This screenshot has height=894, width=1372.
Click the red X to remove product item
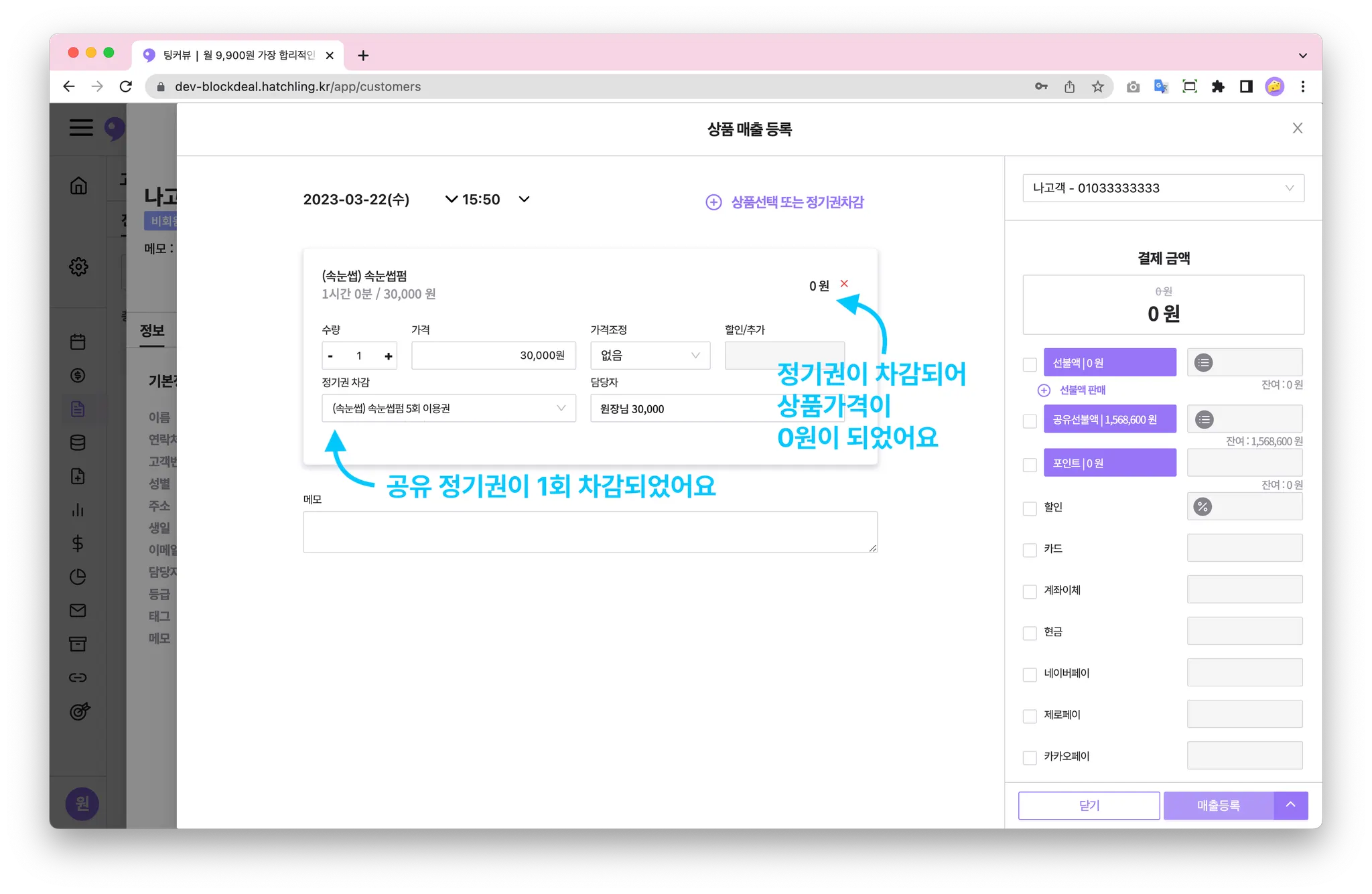coord(844,284)
